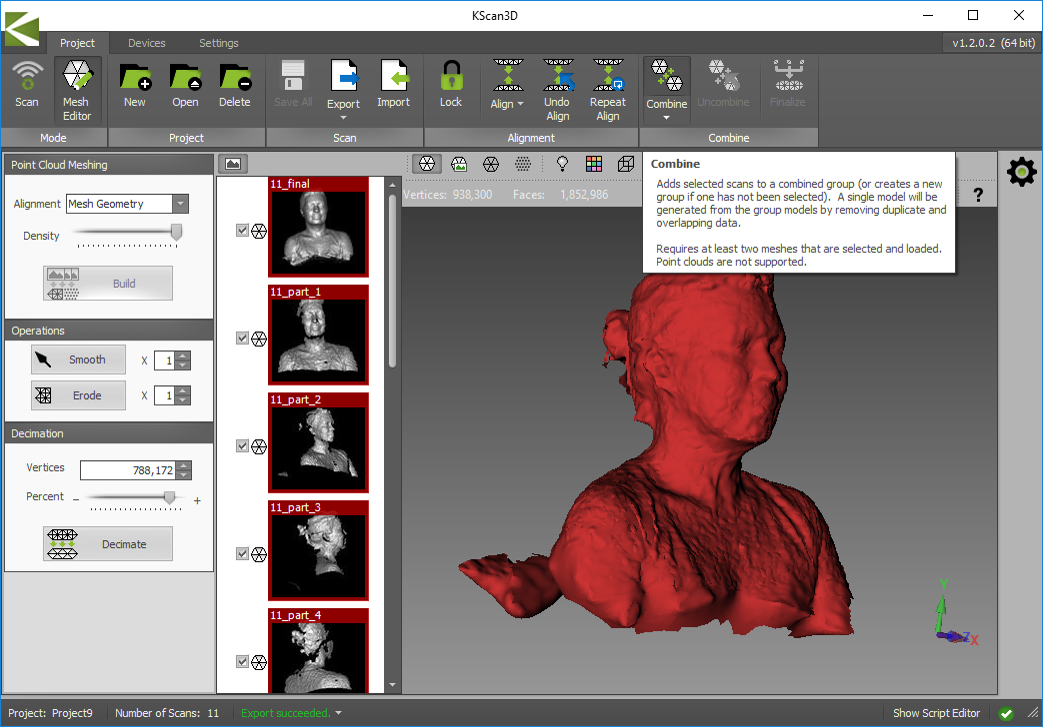Click the Density slider handle
1043x727 pixels.
tap(176, 231)
